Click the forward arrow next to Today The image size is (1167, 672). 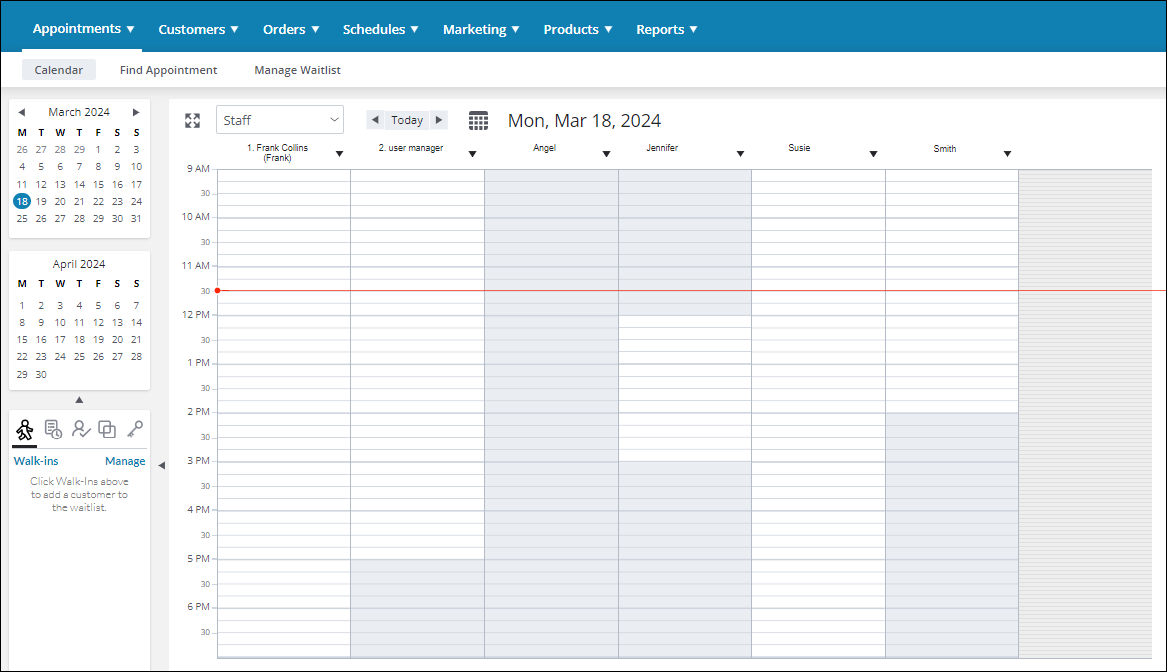[x=438, y=119]
